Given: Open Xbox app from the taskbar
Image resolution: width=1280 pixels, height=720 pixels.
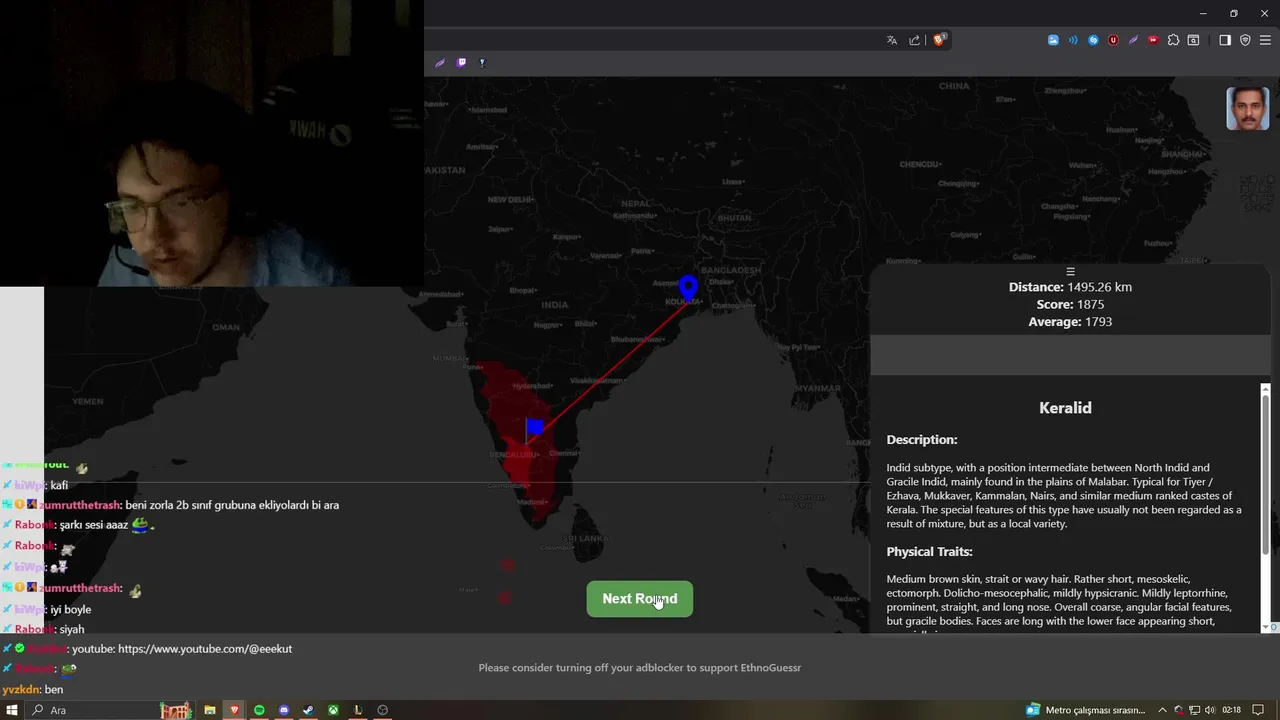Looking at the screenshot, I should point(333,710).
